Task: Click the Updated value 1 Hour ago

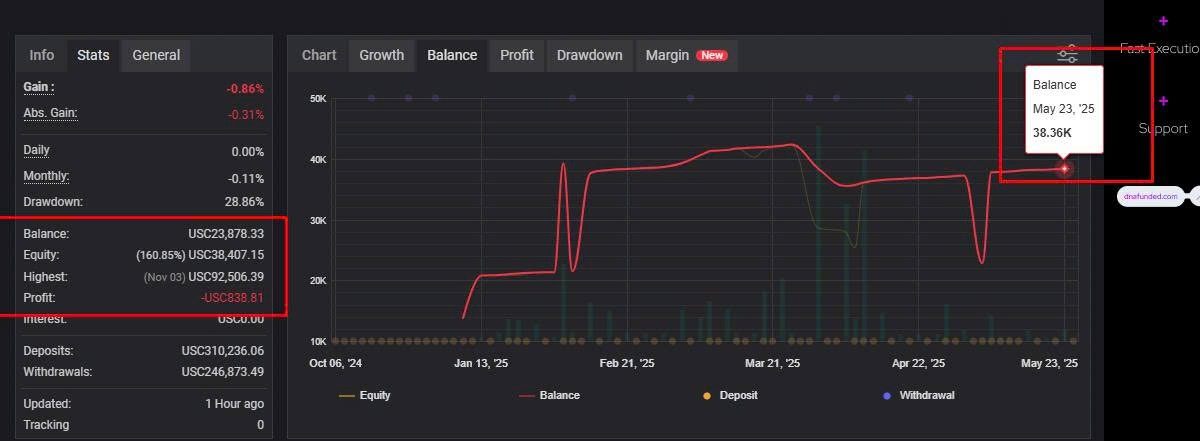Action: pos(235,404)
